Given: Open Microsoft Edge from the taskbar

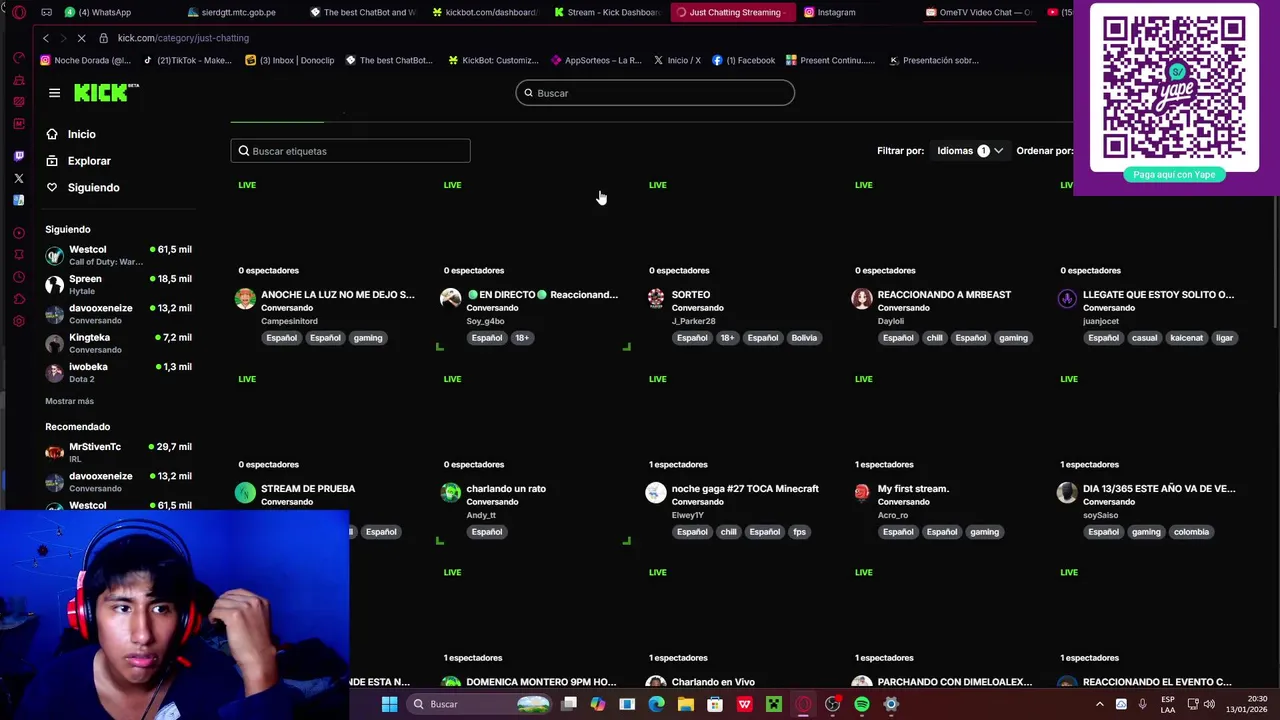Looking at the screenshot, I should coord(656,704).
